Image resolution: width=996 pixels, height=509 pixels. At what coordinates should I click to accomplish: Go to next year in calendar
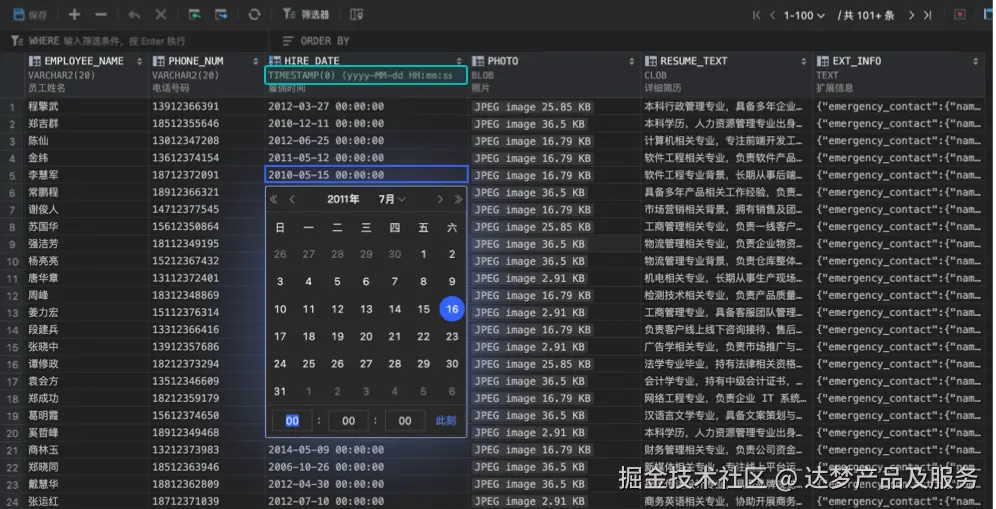pyautogui.click(x=458, y=200)
